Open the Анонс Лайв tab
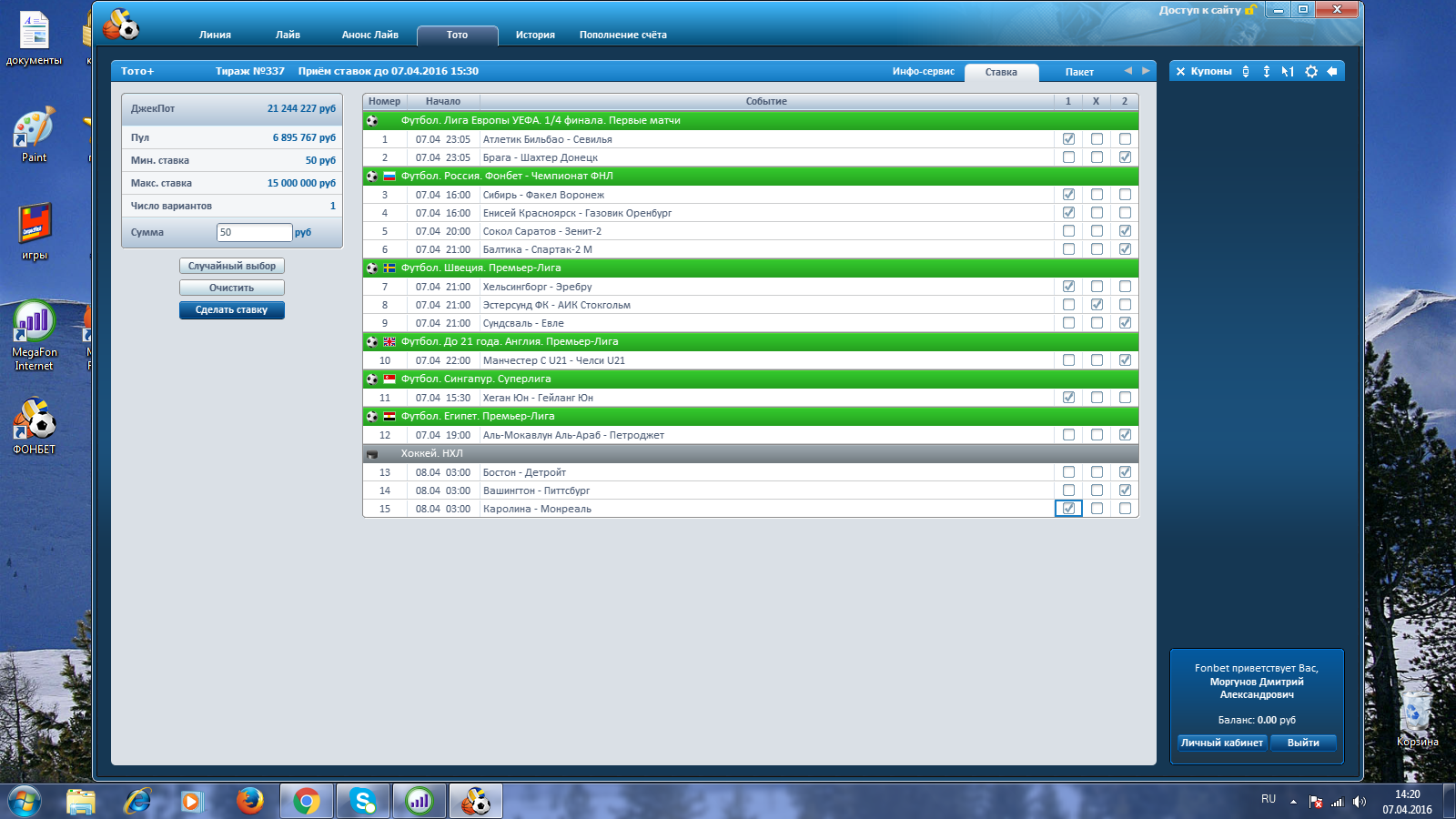The height and width of the screenshot is (819, 1456). click(x=369, y=35)
